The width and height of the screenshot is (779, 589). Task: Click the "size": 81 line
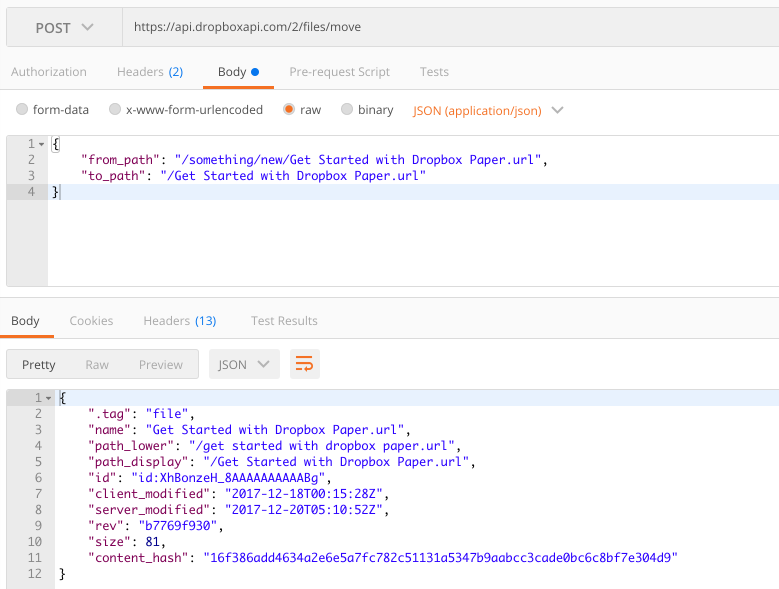127,542
